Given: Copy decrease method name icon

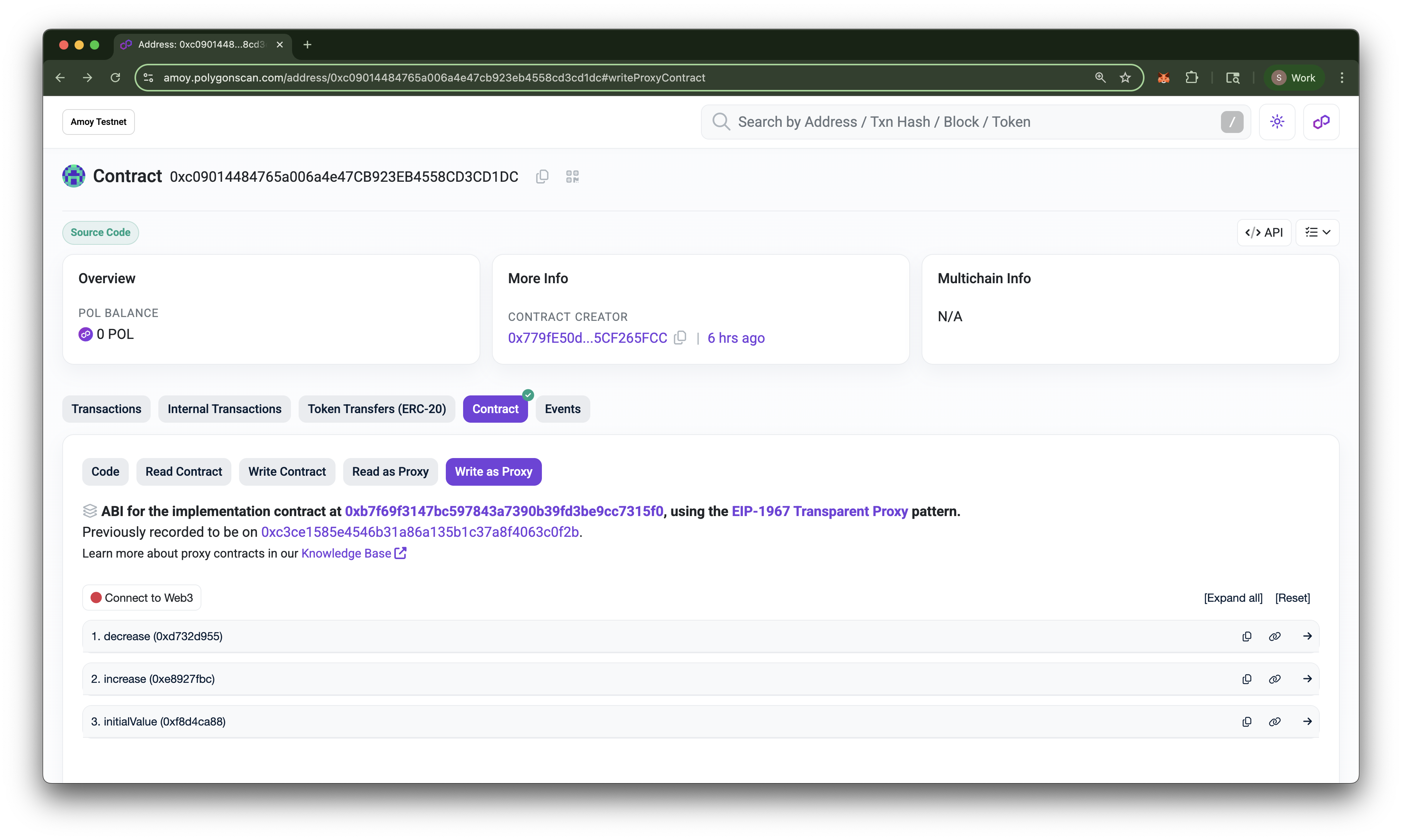Looking at the screenshot, I should tap(1246, 636).
